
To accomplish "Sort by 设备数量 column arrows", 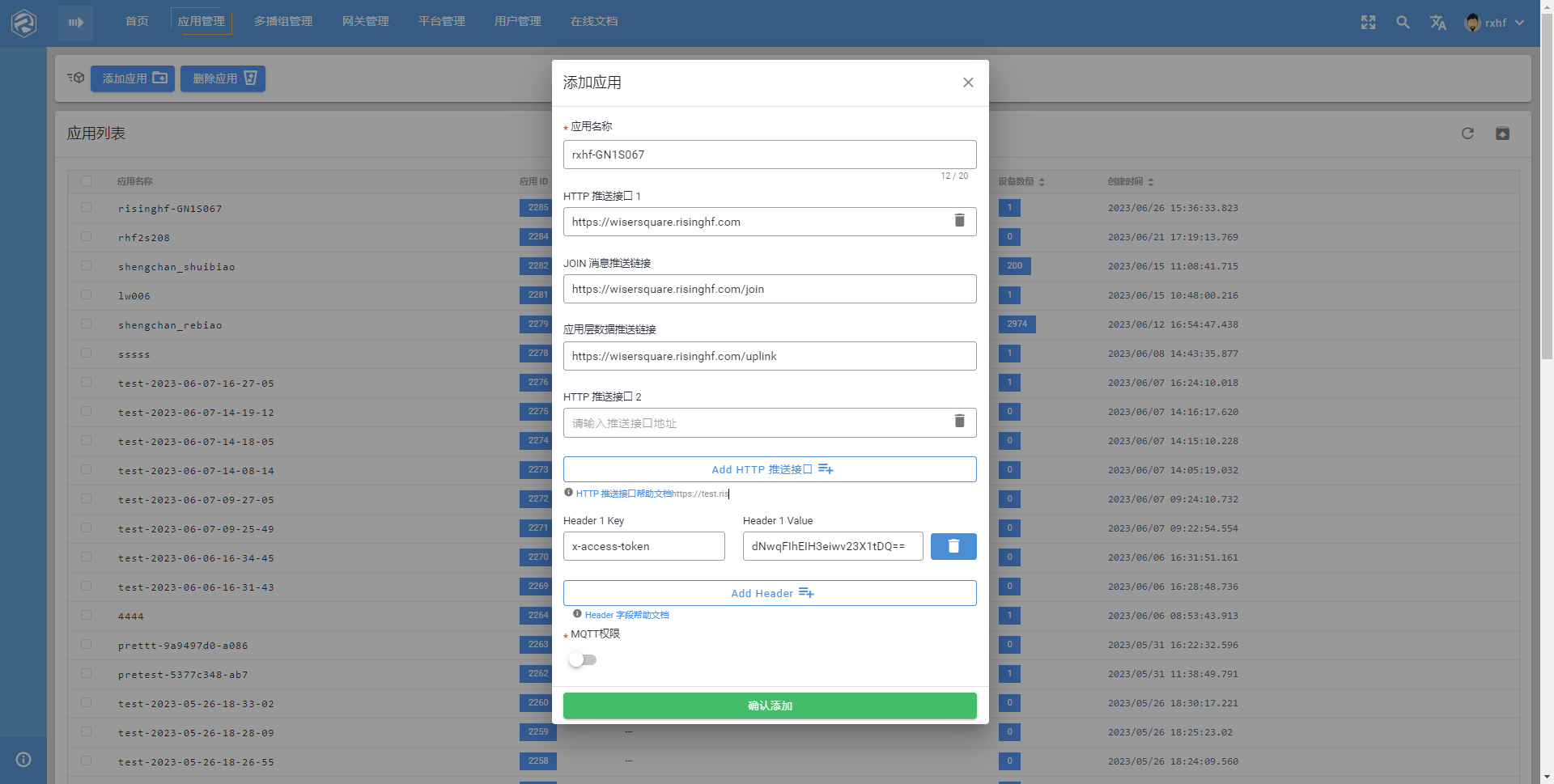I will pyautogui.click(x=1042, y=182).
